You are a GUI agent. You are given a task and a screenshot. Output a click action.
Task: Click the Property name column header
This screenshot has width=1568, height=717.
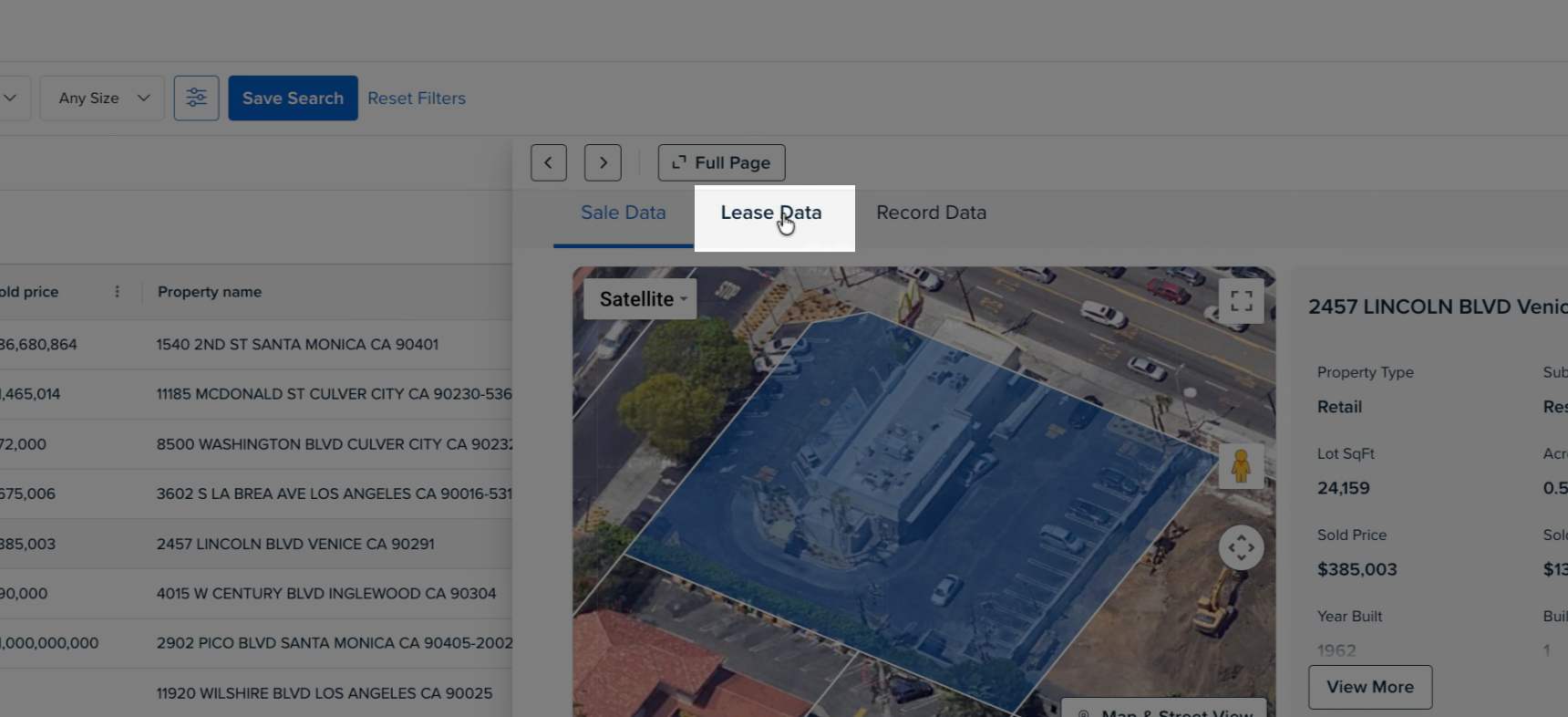(210, 292)
